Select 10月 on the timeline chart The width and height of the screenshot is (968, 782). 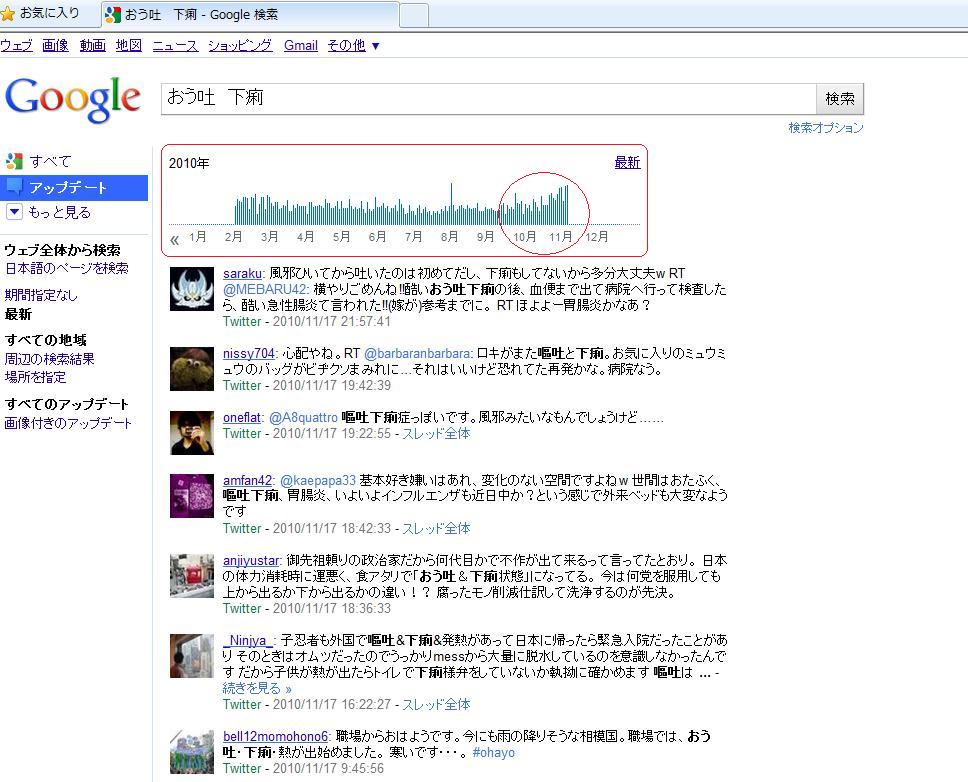[x=525, y=237]
